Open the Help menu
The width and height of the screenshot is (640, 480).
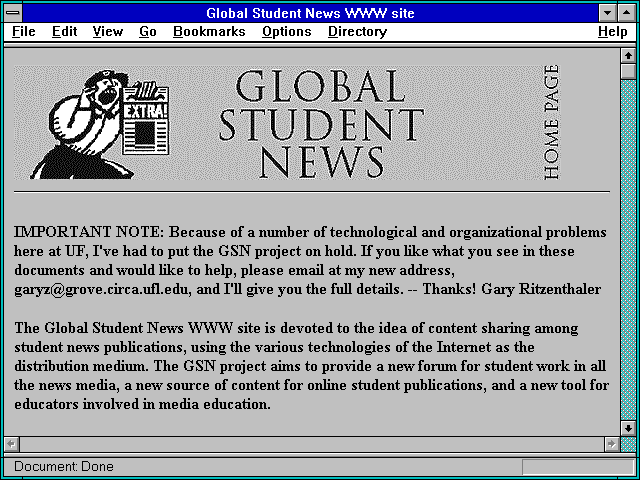click(x=613, y=32)
